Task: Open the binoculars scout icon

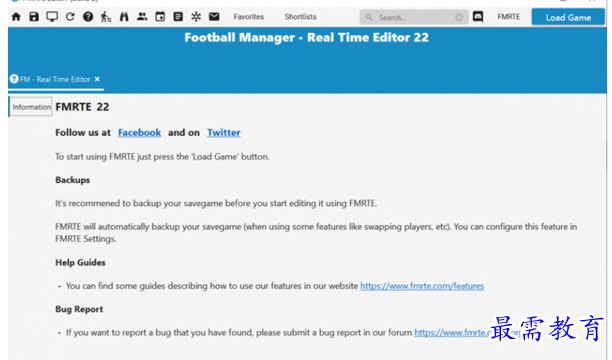Action: (124, 17)
